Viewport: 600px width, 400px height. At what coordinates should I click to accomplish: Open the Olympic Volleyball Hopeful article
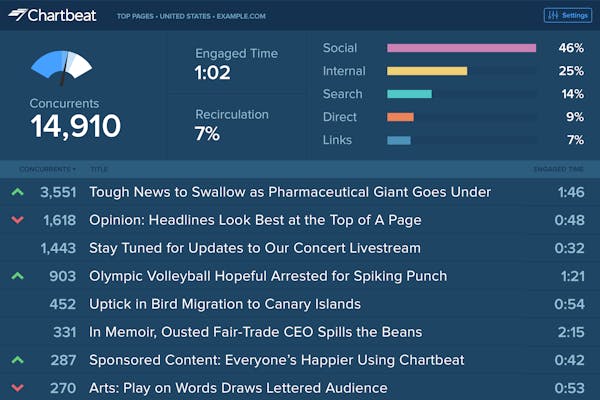268,276
